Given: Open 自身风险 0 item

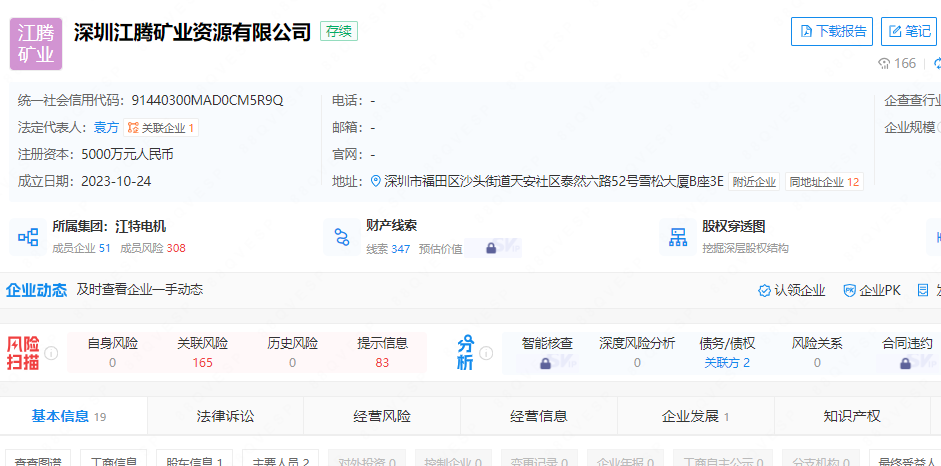Looking at the screenshot, I should (x=113, y=353).
